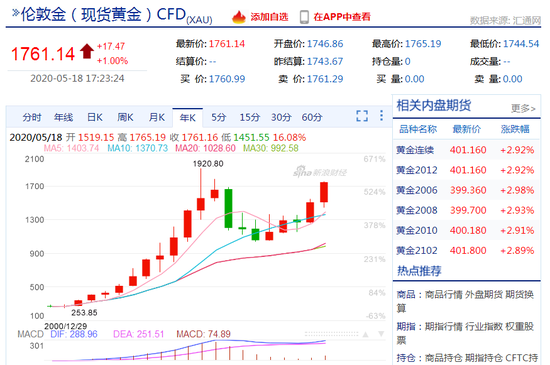
Task: Click the MACD: 74.89 value
Action: 203,334
